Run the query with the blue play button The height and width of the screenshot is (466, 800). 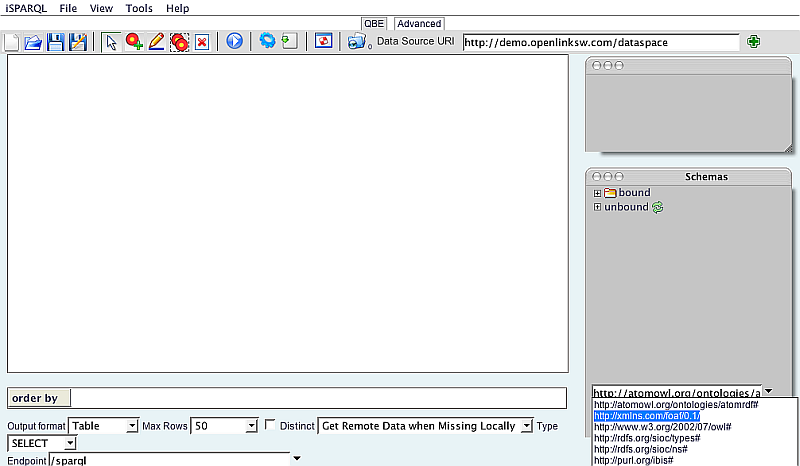234,41
